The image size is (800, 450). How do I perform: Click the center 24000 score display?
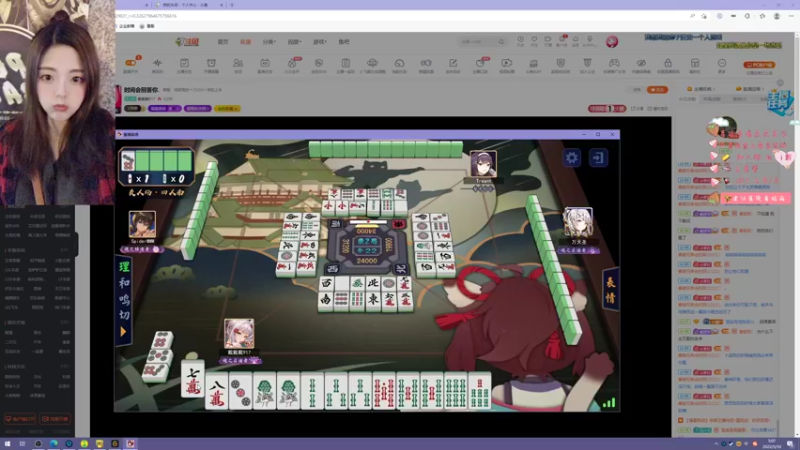(x=367, y=261)
